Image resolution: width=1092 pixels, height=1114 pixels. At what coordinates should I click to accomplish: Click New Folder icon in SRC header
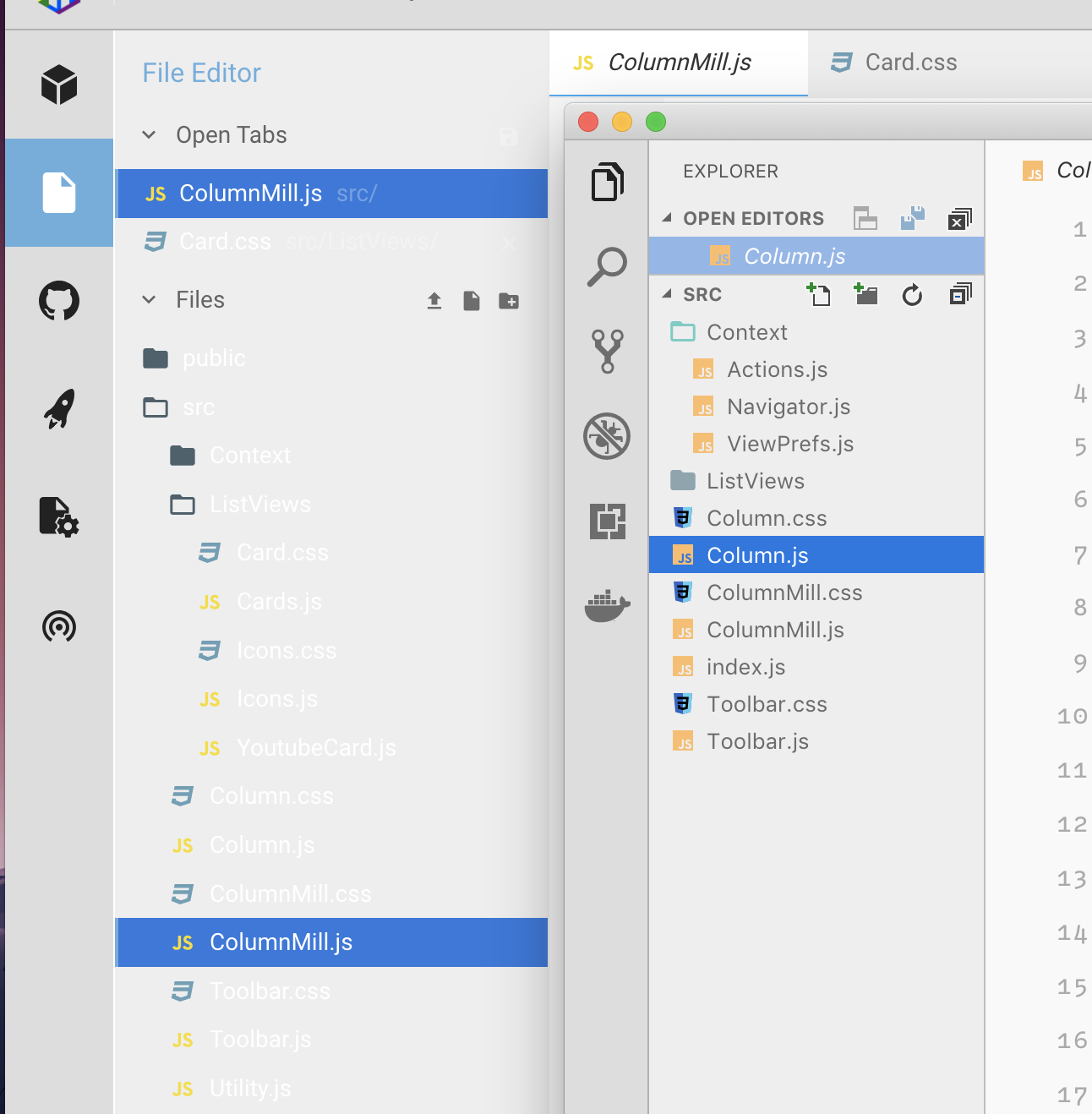coord(866,294)
